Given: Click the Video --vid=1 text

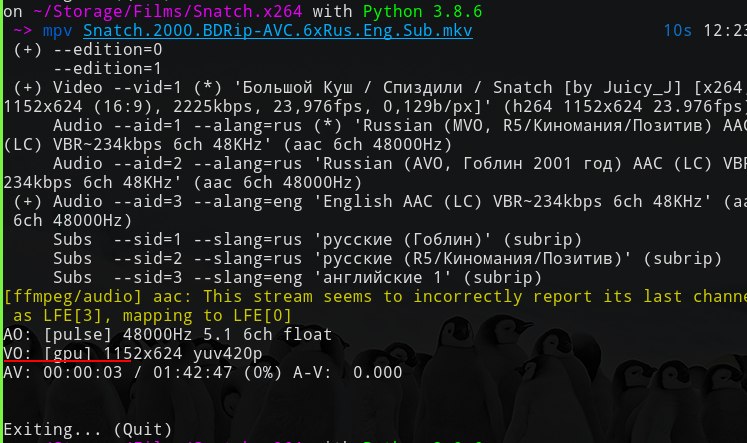Looking at the screenshot, I should click(117, 88).
